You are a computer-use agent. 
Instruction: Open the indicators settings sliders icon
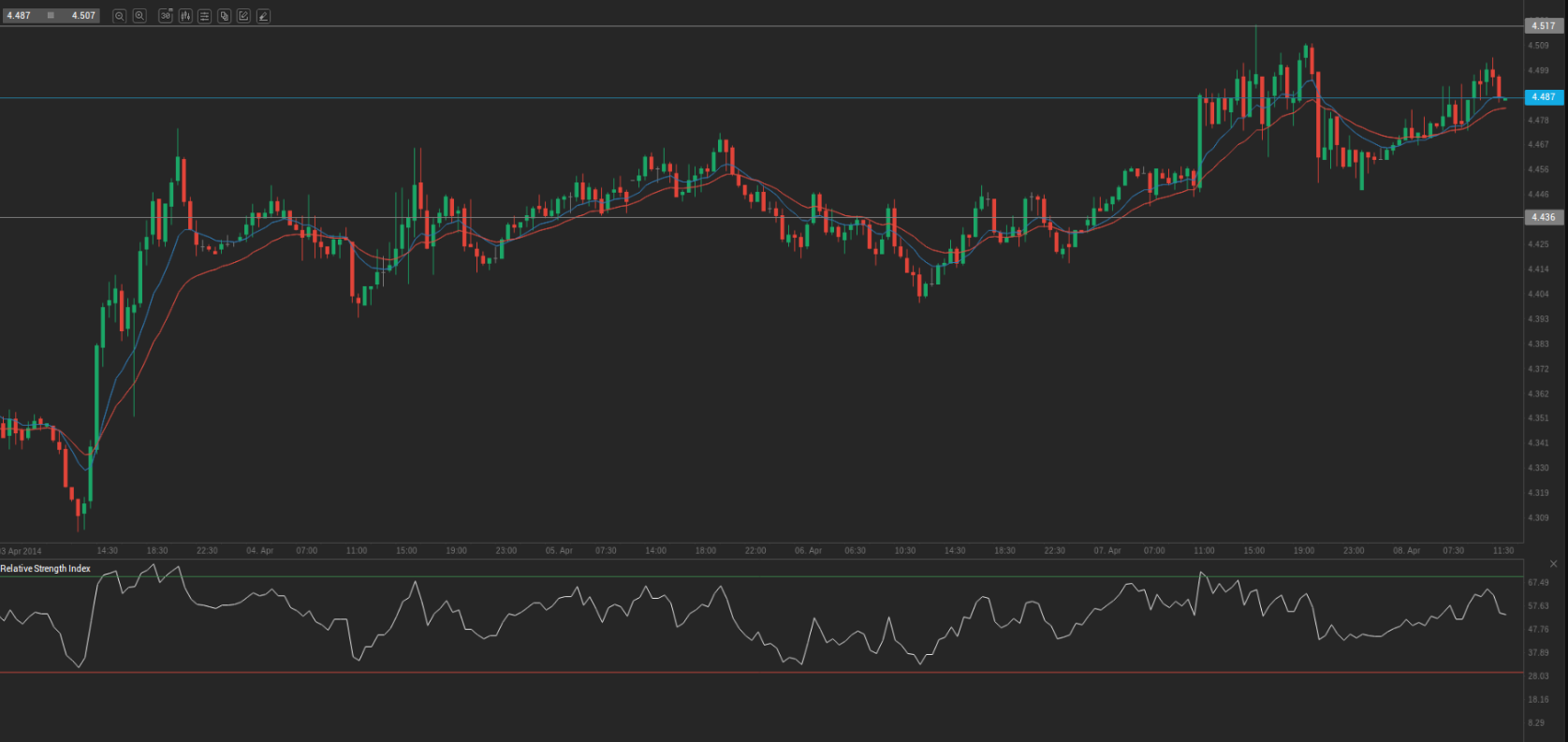pos(204,16)
